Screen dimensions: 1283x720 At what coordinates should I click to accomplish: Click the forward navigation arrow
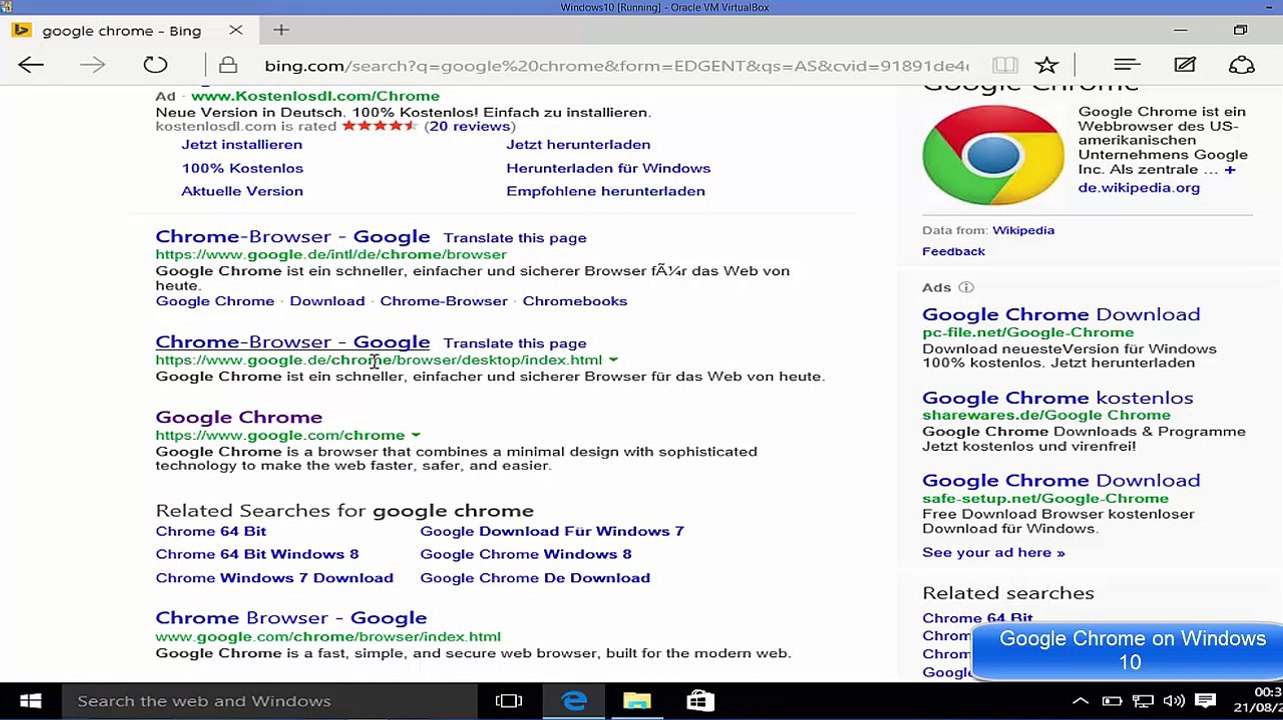(92, 65)
